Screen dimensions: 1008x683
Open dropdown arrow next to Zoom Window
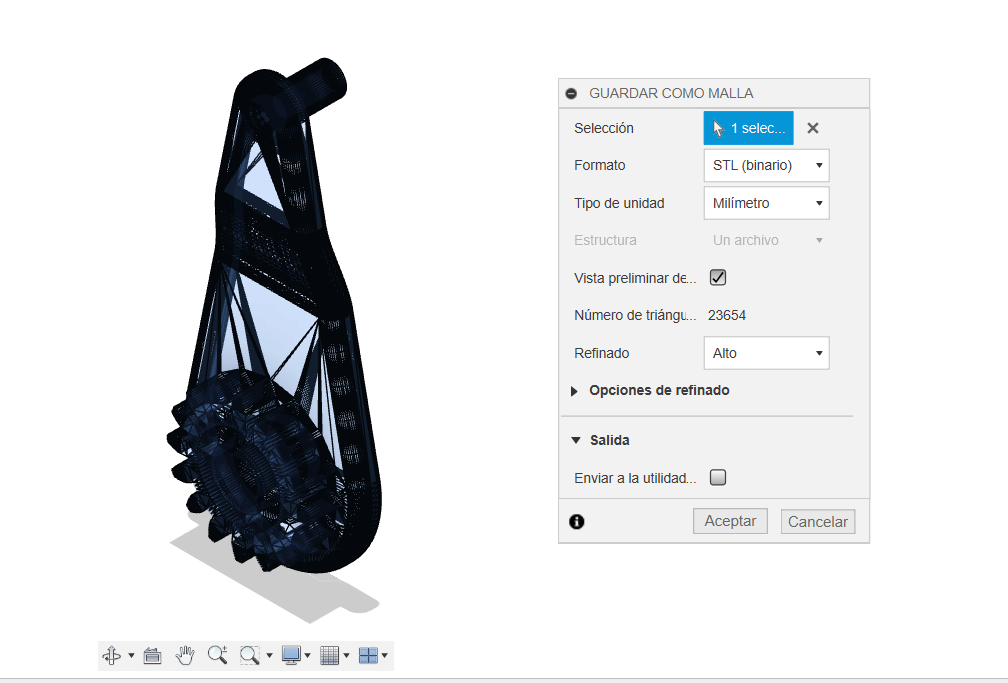click(x=269, y=656)
